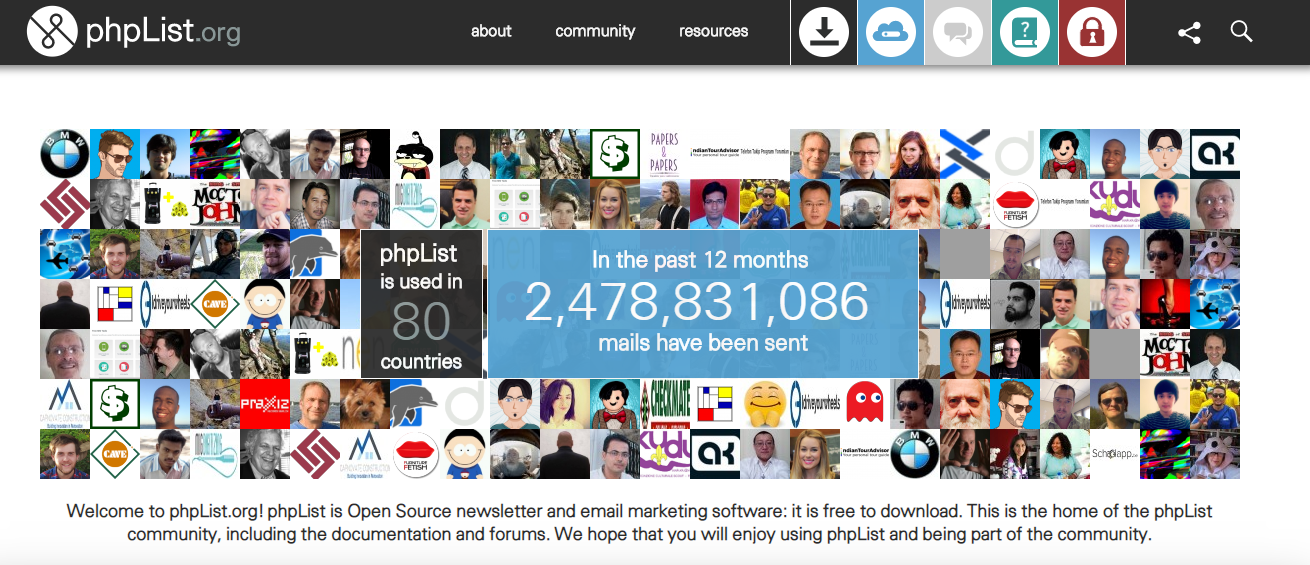Open search with the magnifier icon

coord(1241,31)
